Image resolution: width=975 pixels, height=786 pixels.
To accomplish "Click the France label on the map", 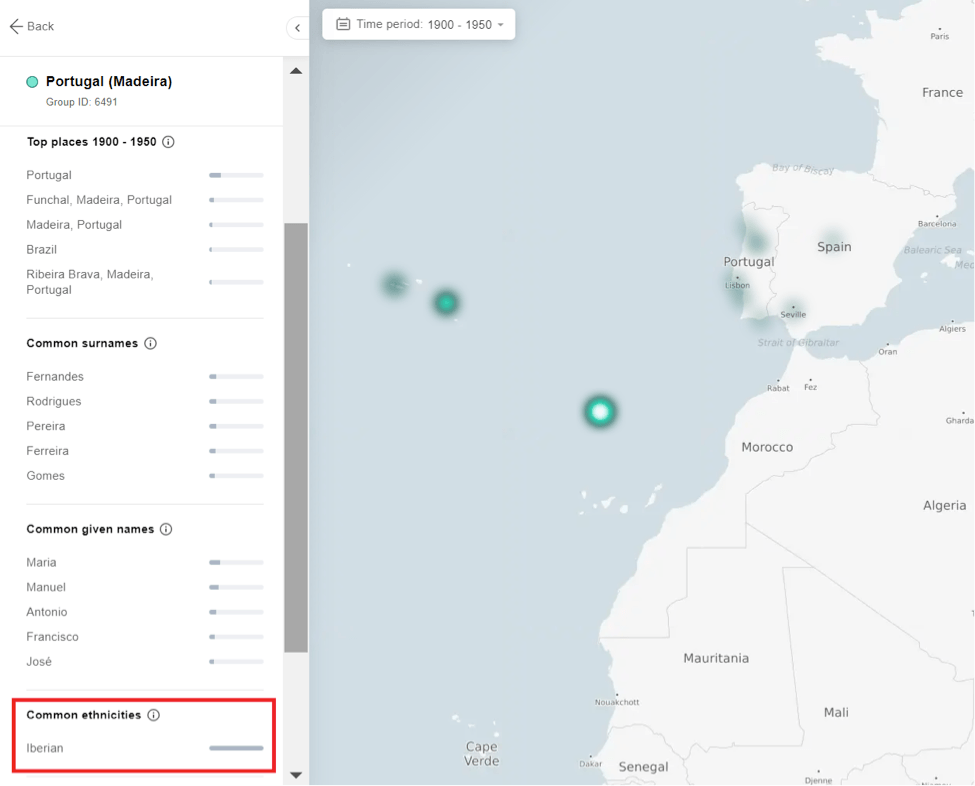I will (943, 93).
